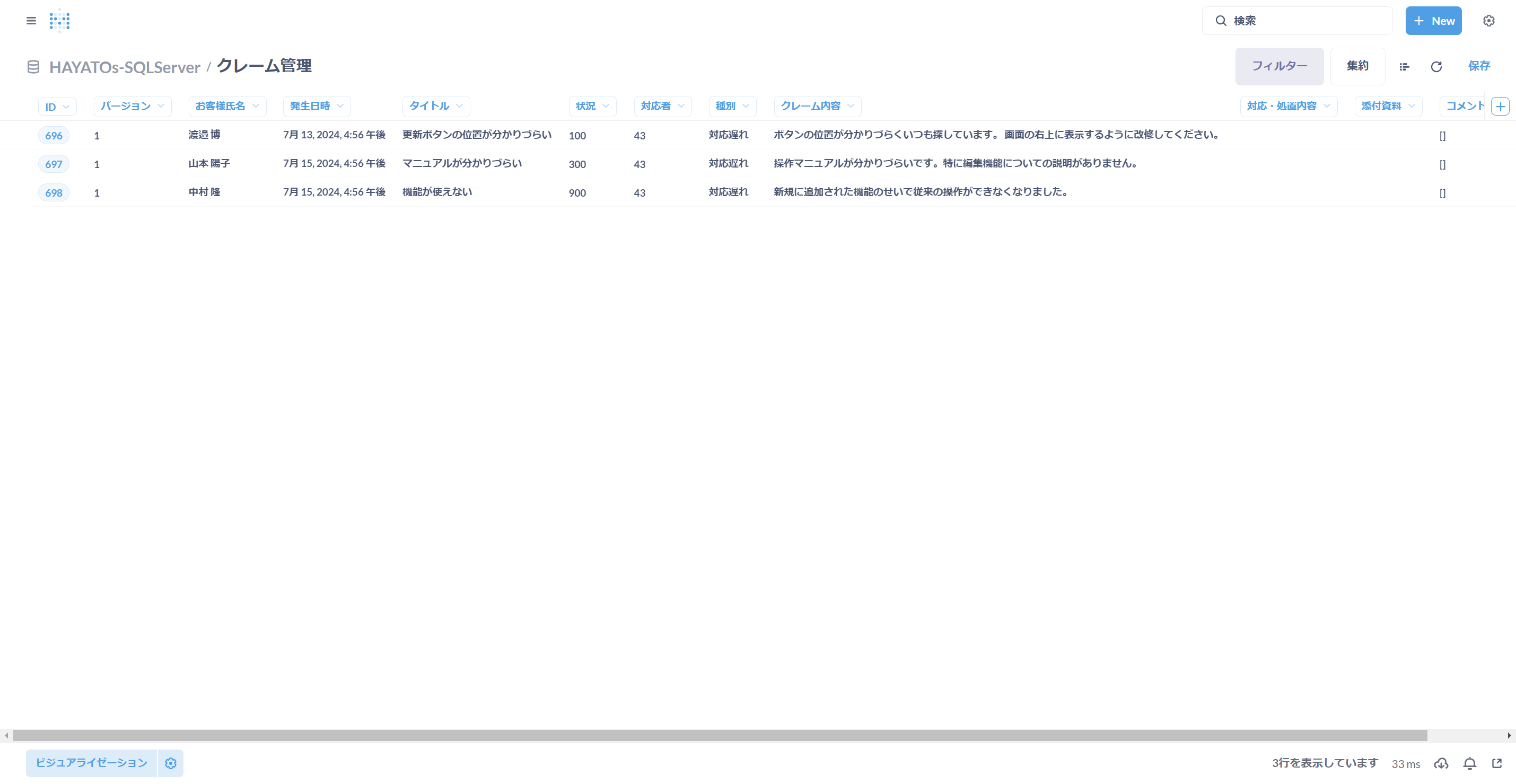Click the horizontal scrollbar thumb
This screenshot has height=784, width=1516.
coord(720,735)
